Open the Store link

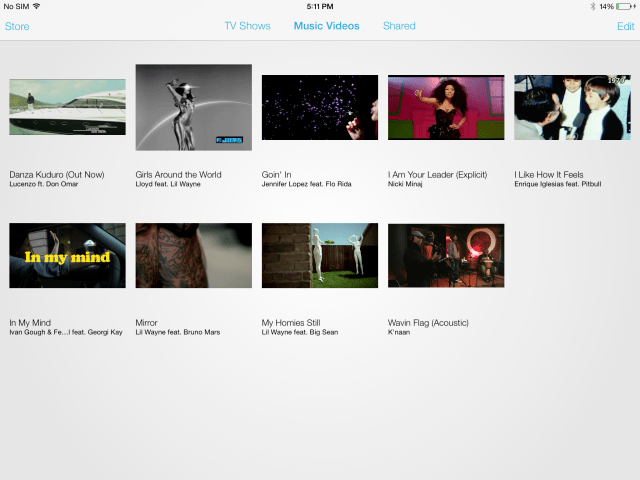[17, 26]
